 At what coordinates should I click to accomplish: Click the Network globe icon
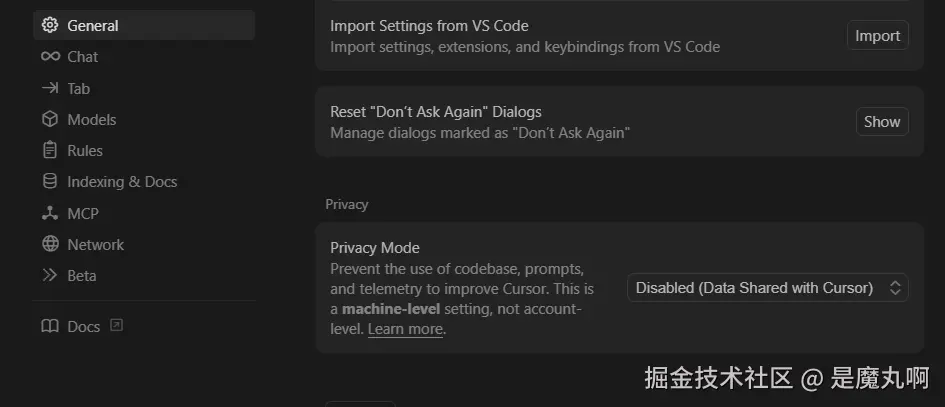tap(50, 244)
